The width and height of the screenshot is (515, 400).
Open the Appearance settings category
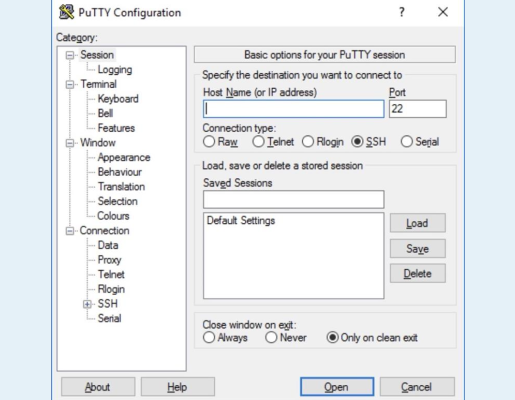(124, 158)
